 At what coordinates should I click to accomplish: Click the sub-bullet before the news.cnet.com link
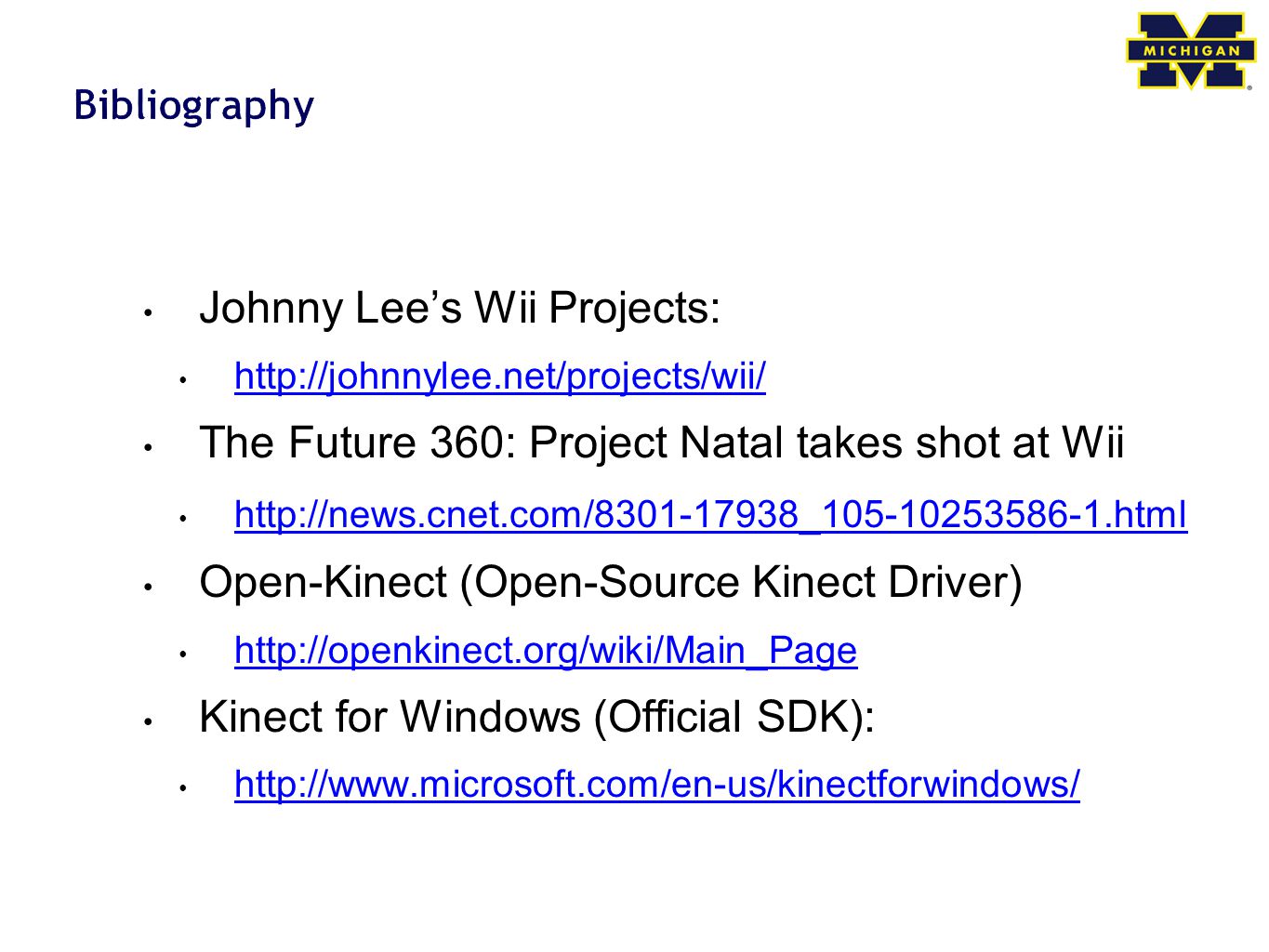[183, 518]
